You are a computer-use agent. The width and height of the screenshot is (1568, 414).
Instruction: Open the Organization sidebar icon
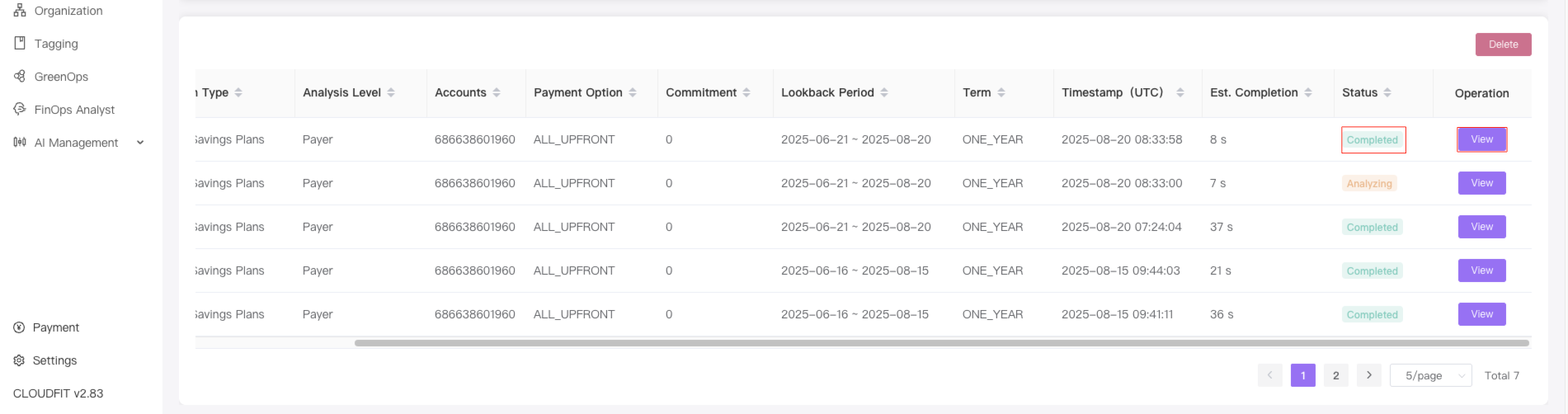click(x=20, y=11)
